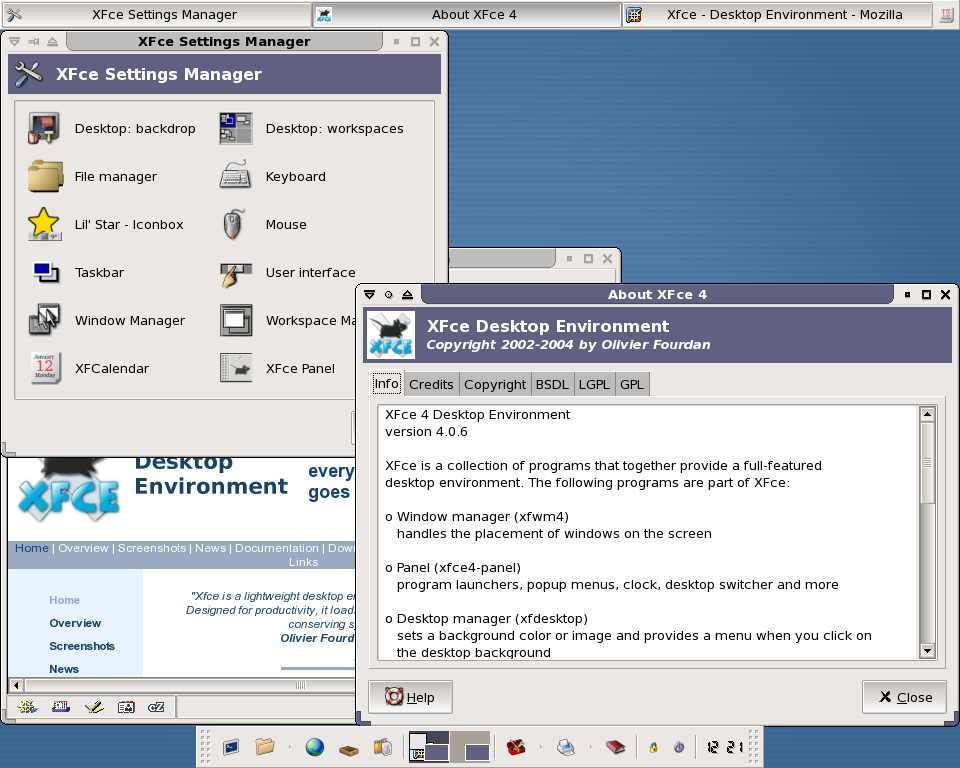Click the "version 4.0.6" text line
Viewport: 960px width, 768px height.
pyautogui.click(x=426, y=432)
